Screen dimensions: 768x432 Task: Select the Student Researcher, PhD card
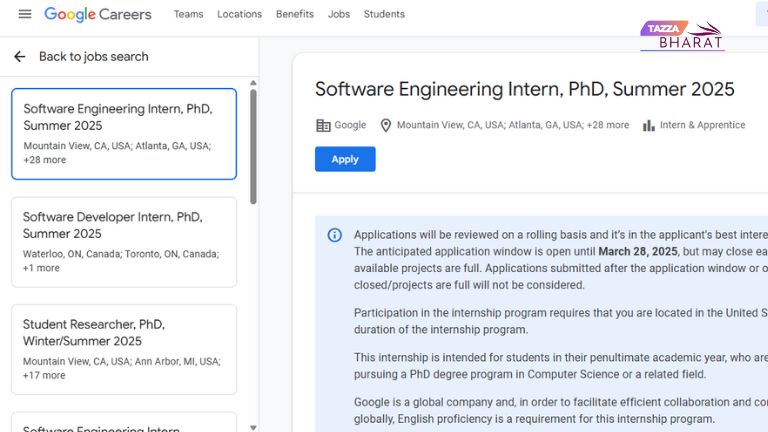[124, 349]
